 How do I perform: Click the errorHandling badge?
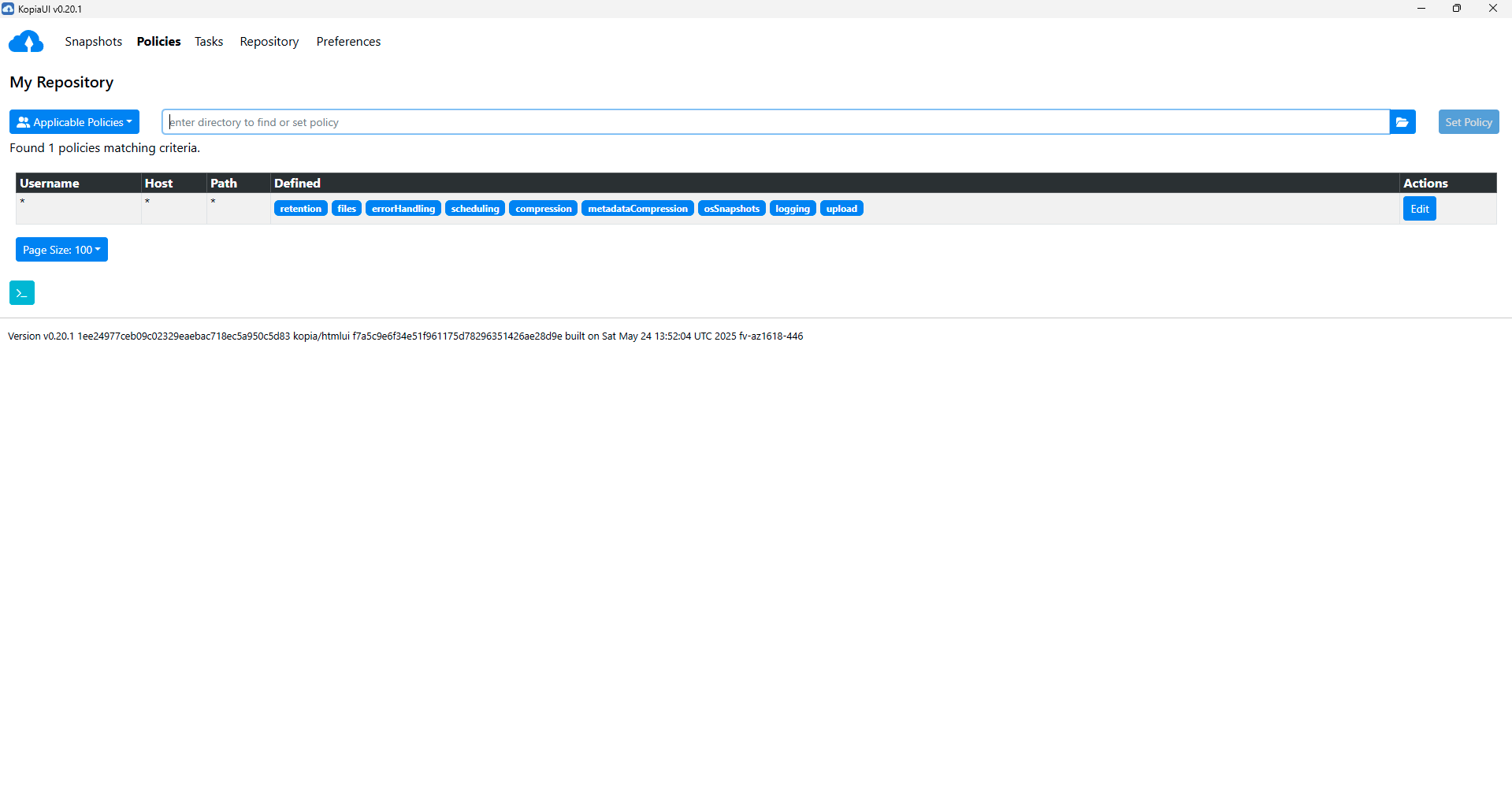pos(403,209)
